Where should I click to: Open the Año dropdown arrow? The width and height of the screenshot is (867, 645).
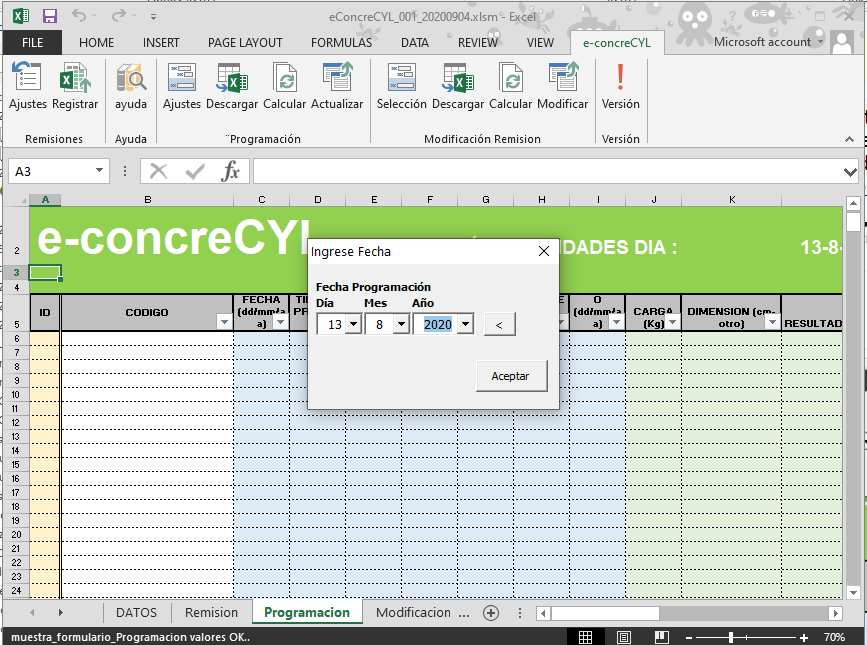465,325
